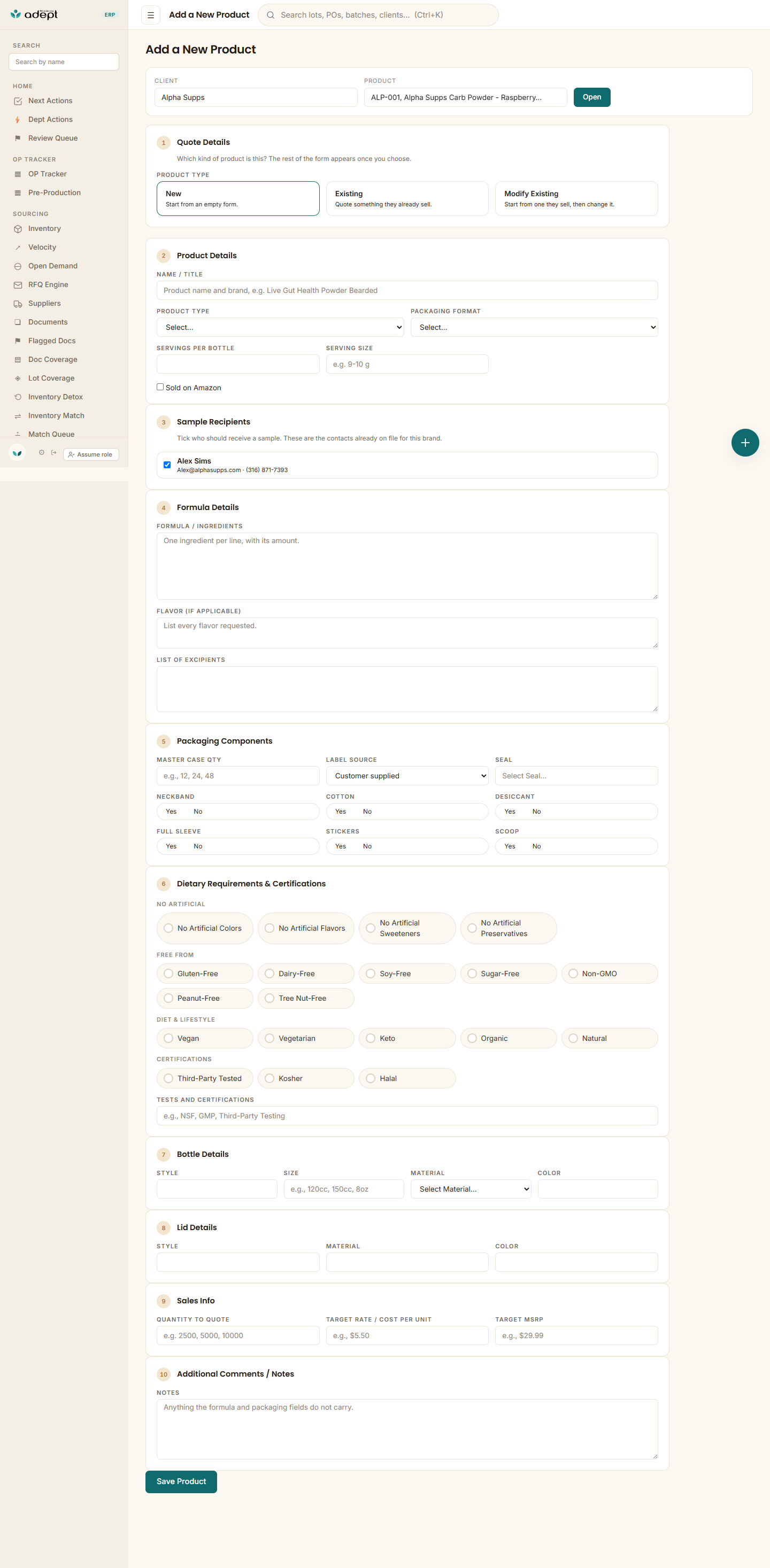Click the Serving Size input field

click(407, 364)
